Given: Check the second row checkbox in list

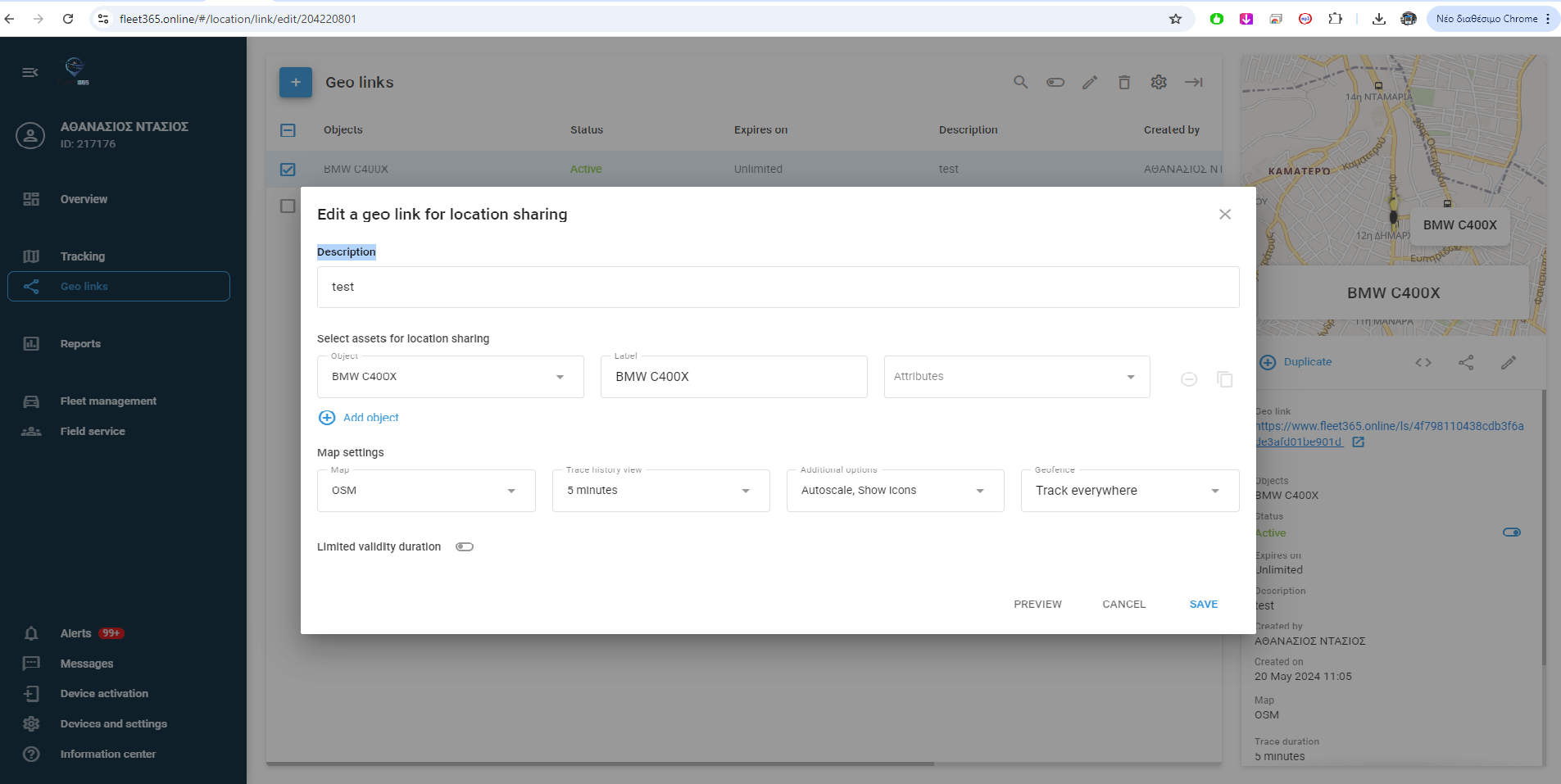Looking at the screenshot, I should (288, 206).
